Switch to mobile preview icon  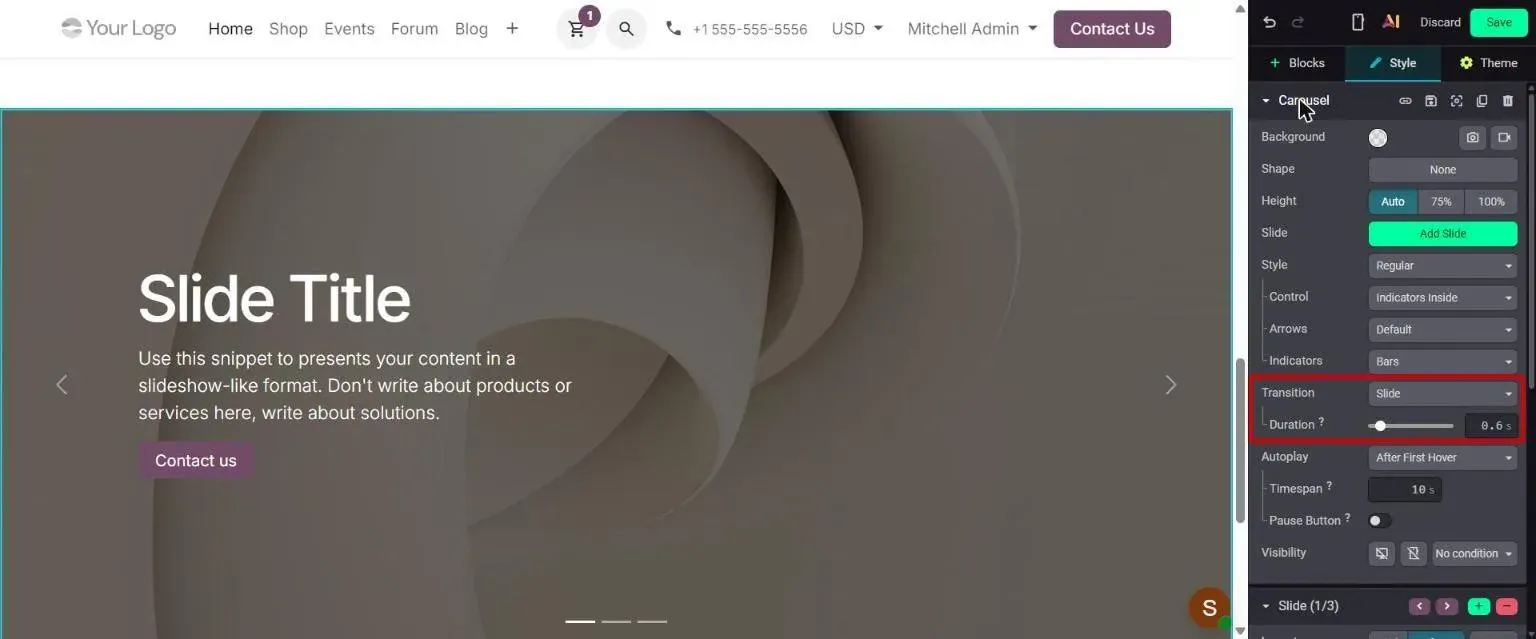click(1358, 22)
